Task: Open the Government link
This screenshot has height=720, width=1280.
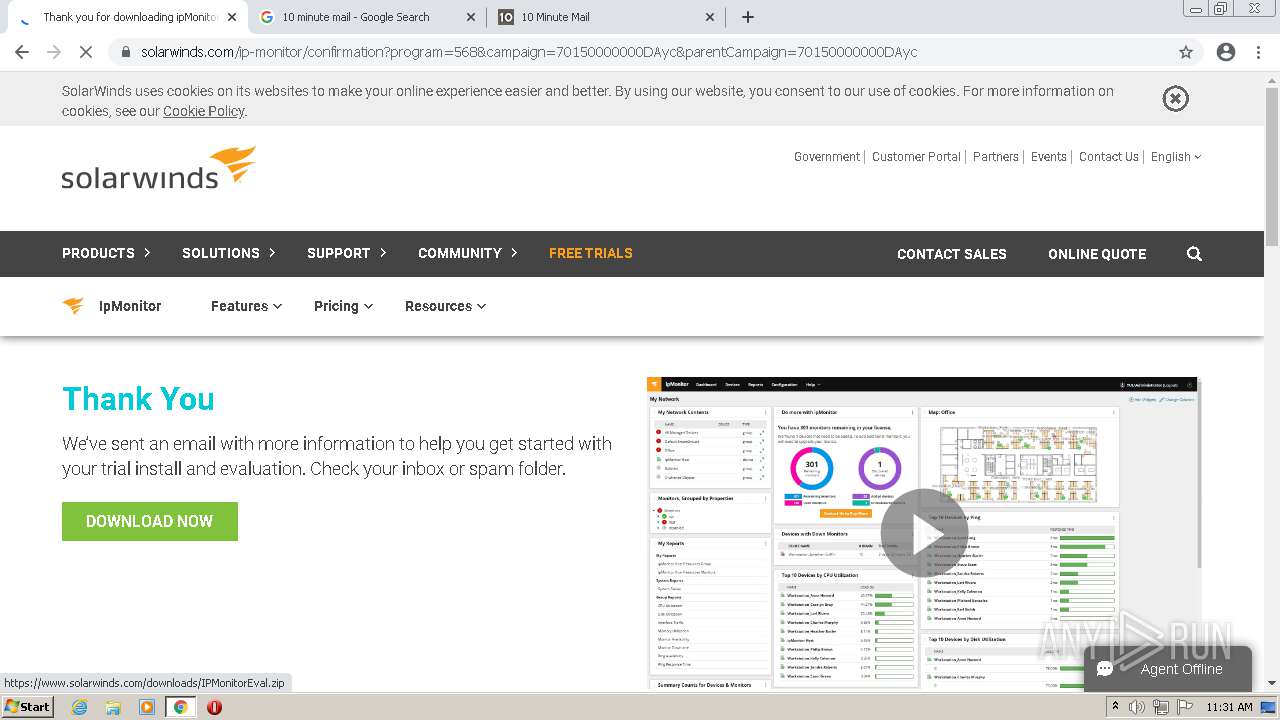Action: [827, 157]
